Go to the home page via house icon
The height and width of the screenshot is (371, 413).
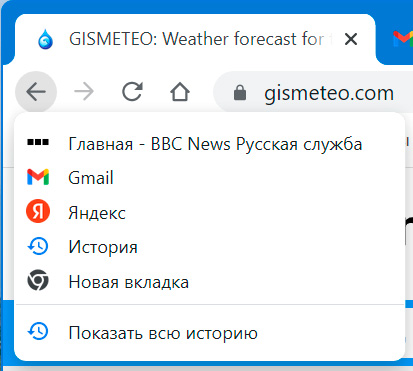tap(180, 91)
